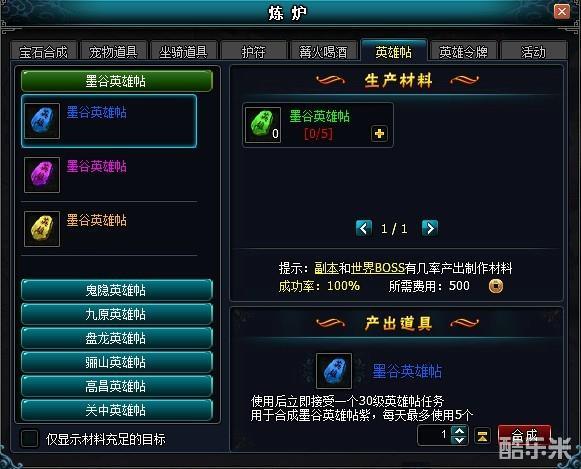Click the red 合成 button
Image resolution: width=581 pixels, height=469 pixels.
tap(524, 435)
